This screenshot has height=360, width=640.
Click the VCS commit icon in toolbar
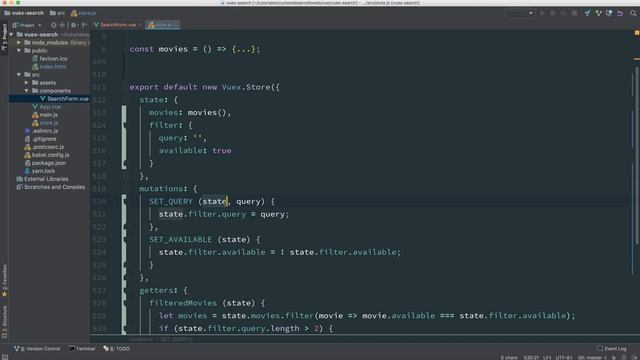(598, 13)
